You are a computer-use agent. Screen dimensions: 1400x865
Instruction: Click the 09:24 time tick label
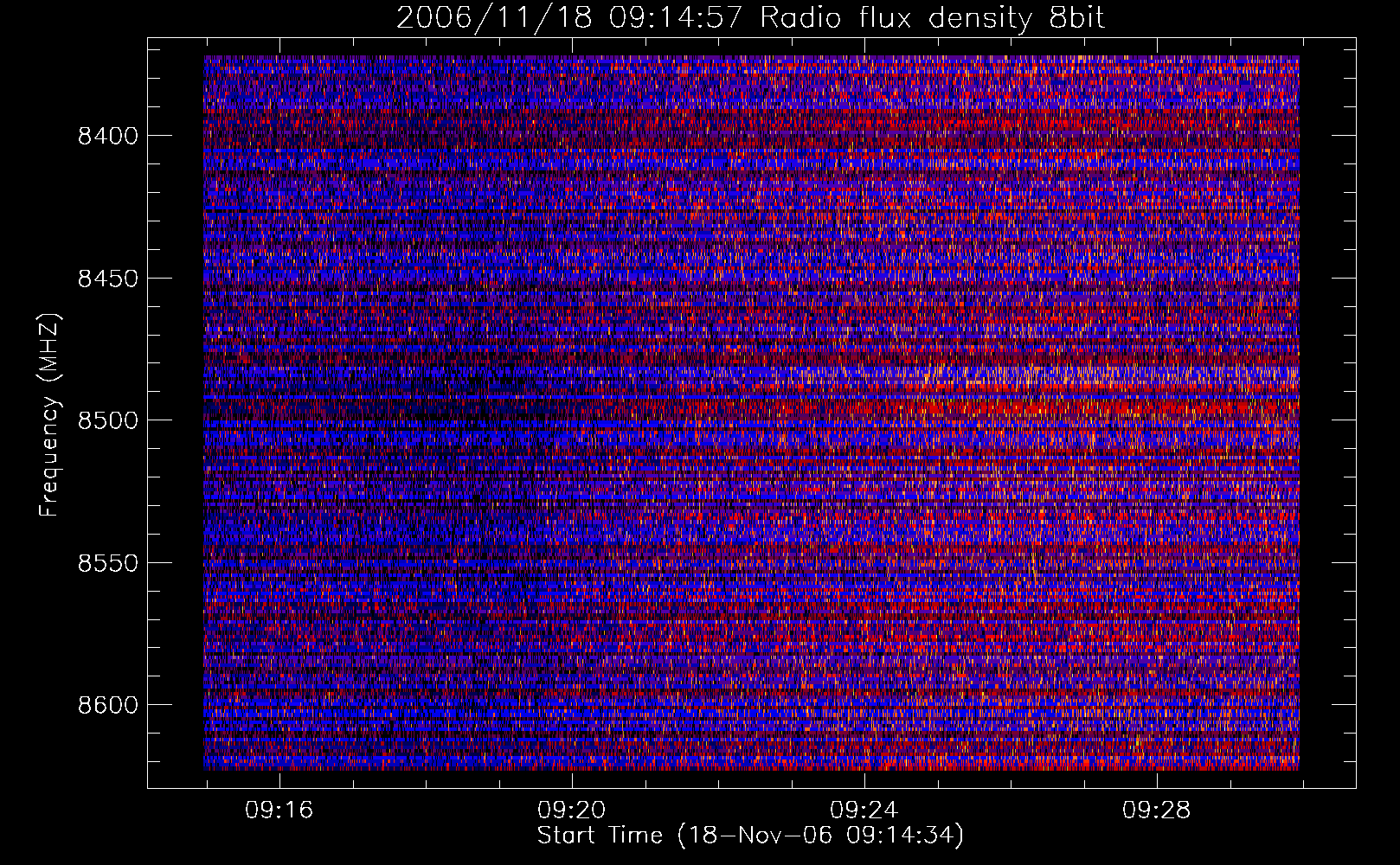pos(864,811)
